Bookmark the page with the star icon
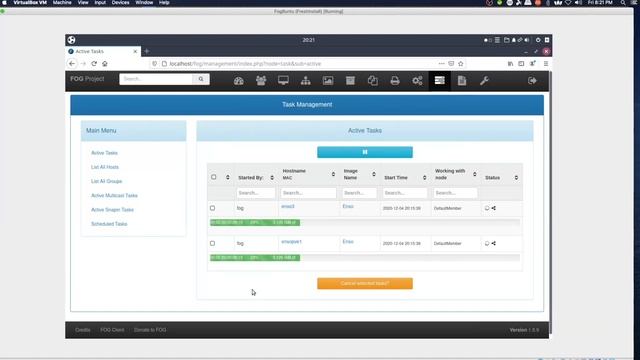The width and height of the screenshot is (640, 360). click(461, 64)
